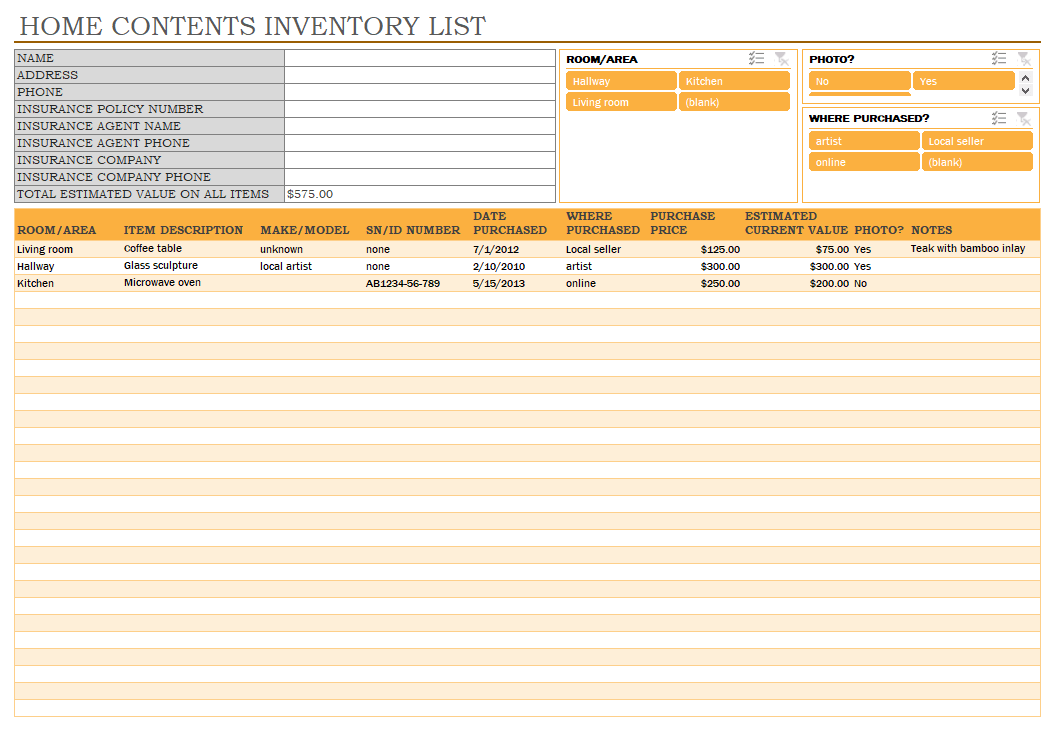The width and height of the screenshot is (1056, 739).
Task: Clear the Room/Area slicer filter
Action: point(781,59)
